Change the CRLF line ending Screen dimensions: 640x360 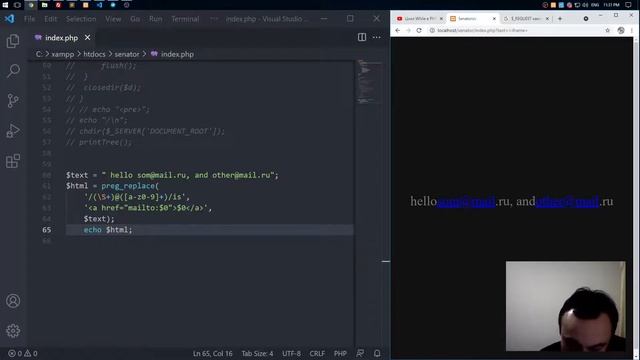(x=317, y=353)
